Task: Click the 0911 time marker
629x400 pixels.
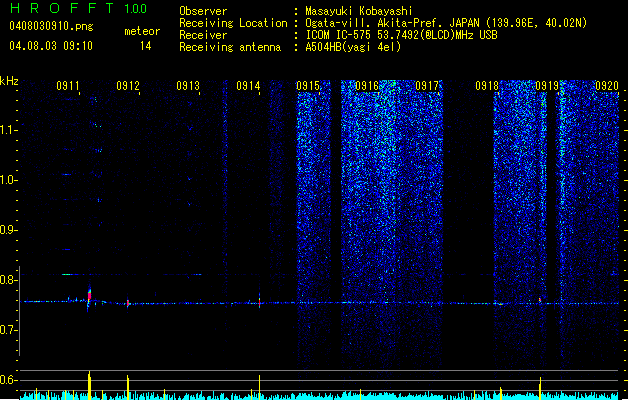Action: point(68,86)
